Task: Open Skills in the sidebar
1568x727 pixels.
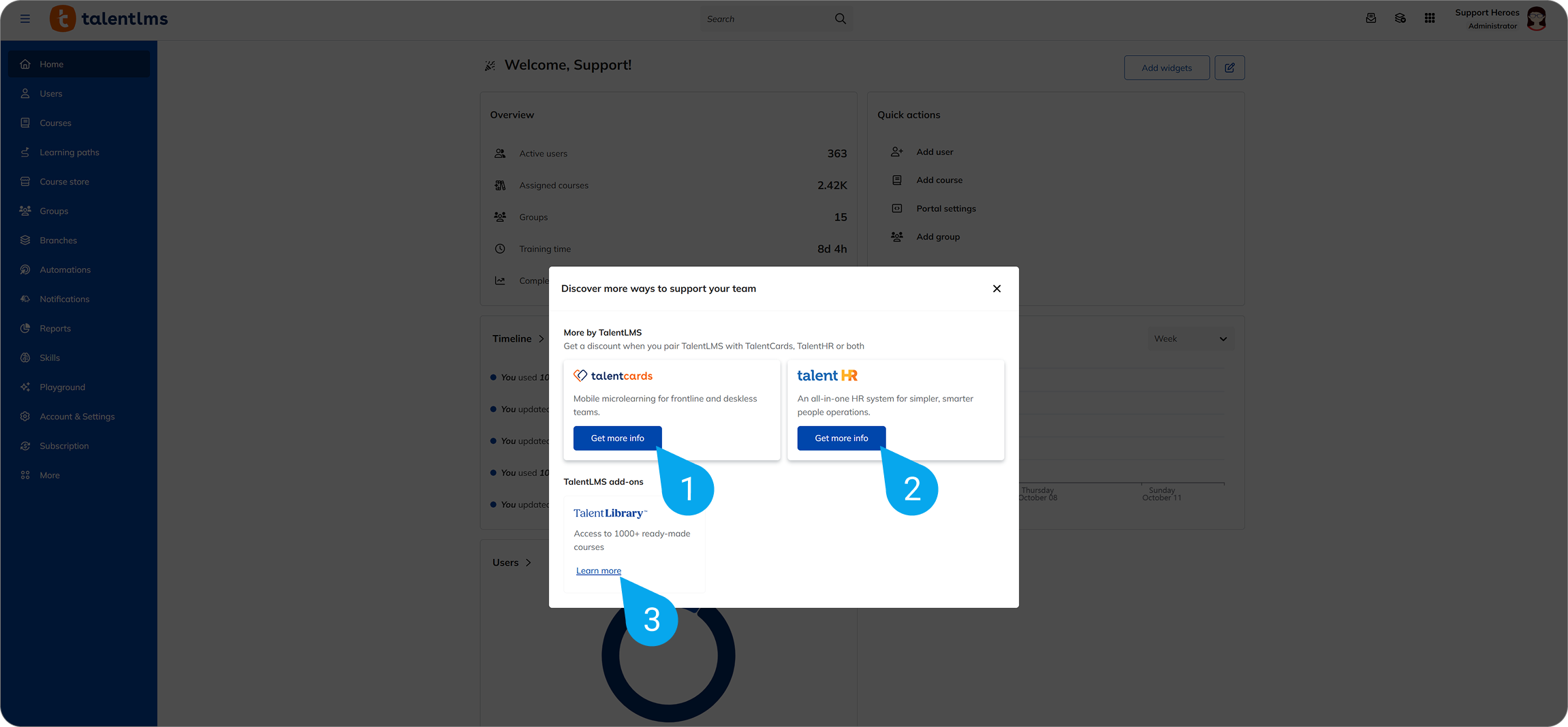Action: [79, 357]
